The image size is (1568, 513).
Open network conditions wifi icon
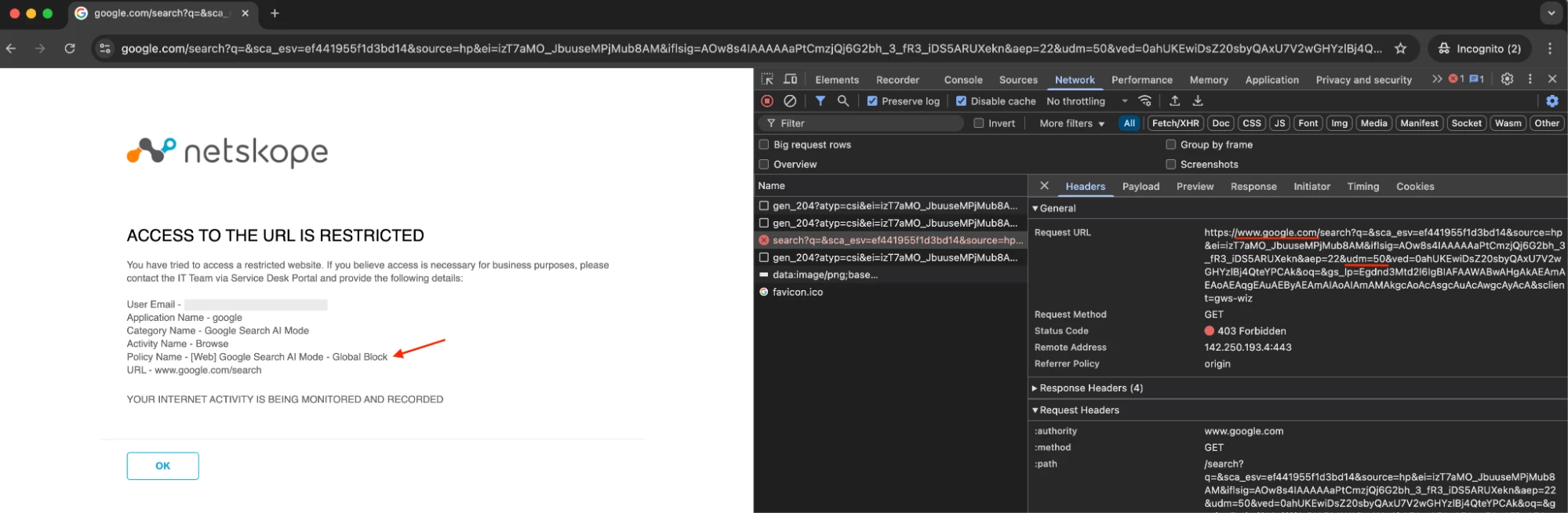pos(1145,101)
